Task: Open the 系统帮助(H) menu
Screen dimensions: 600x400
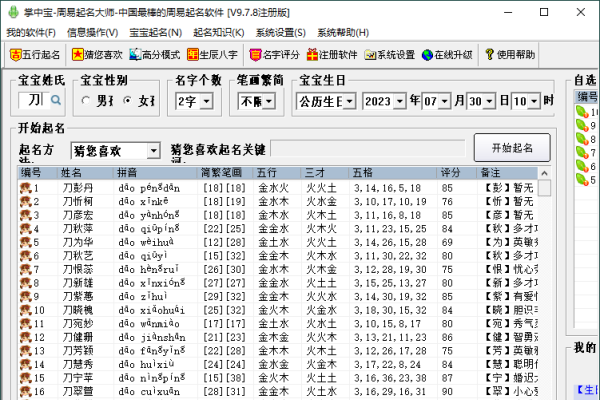Action: [x=343, y=33]
